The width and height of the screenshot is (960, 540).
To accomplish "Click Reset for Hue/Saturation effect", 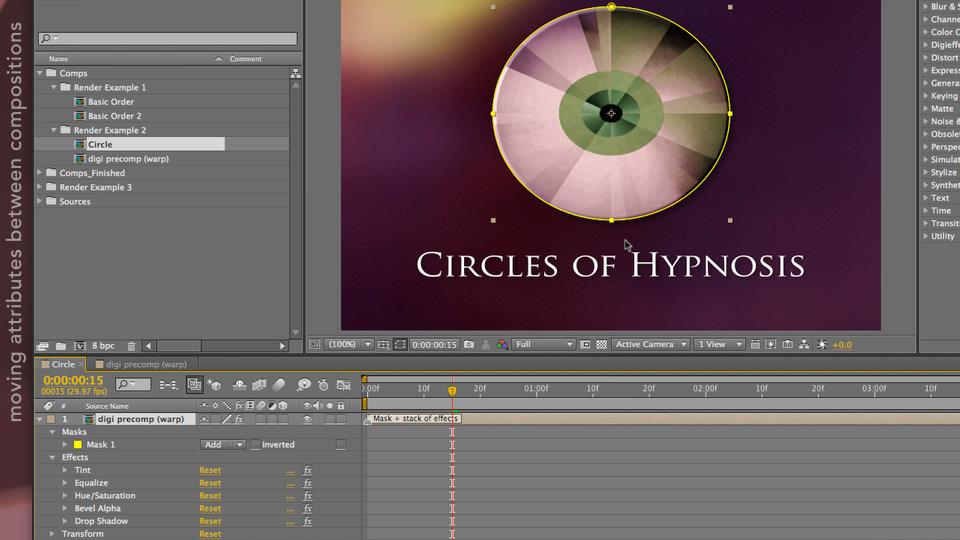I will coord(210,496).
